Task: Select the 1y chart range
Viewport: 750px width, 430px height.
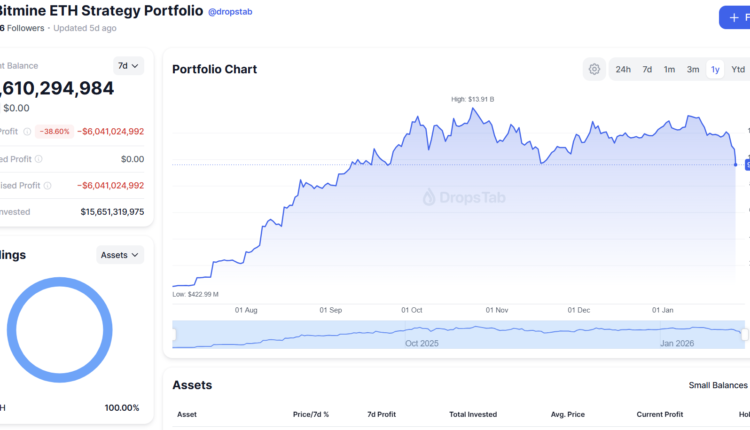Action: 715,69
